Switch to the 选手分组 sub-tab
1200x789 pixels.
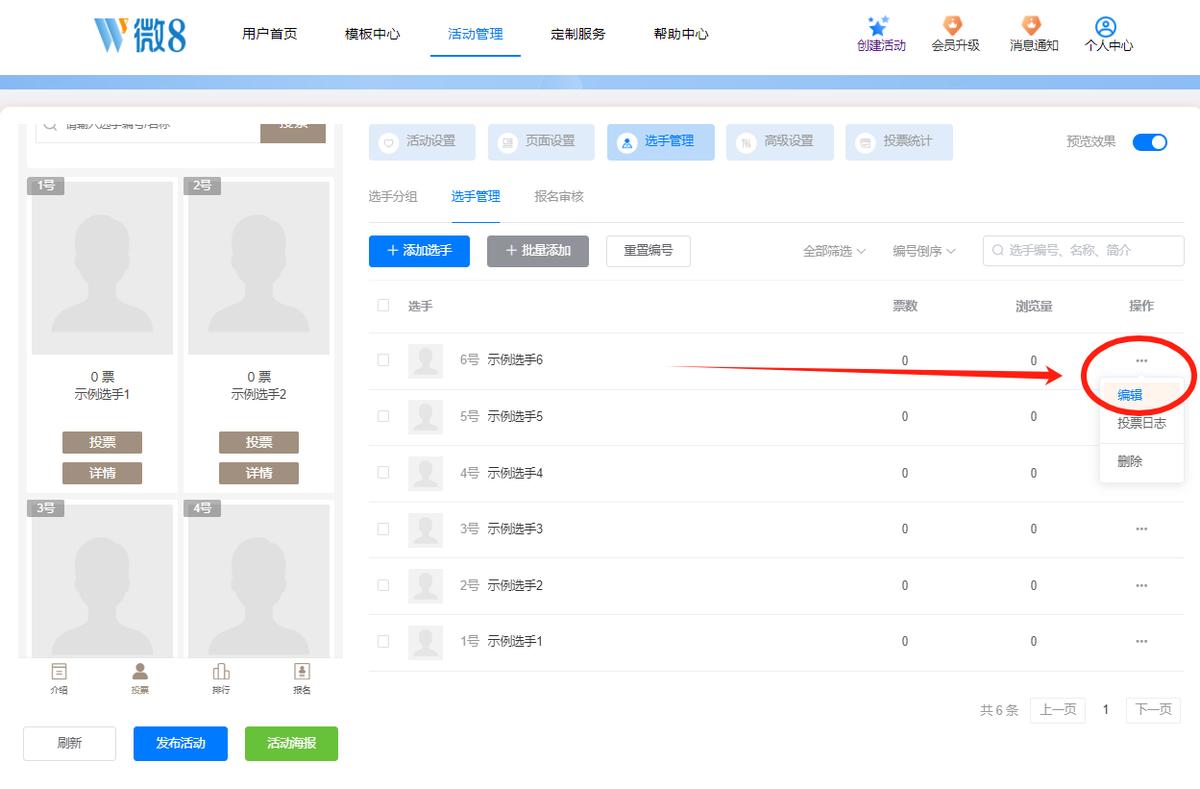[x=393, y=197]
